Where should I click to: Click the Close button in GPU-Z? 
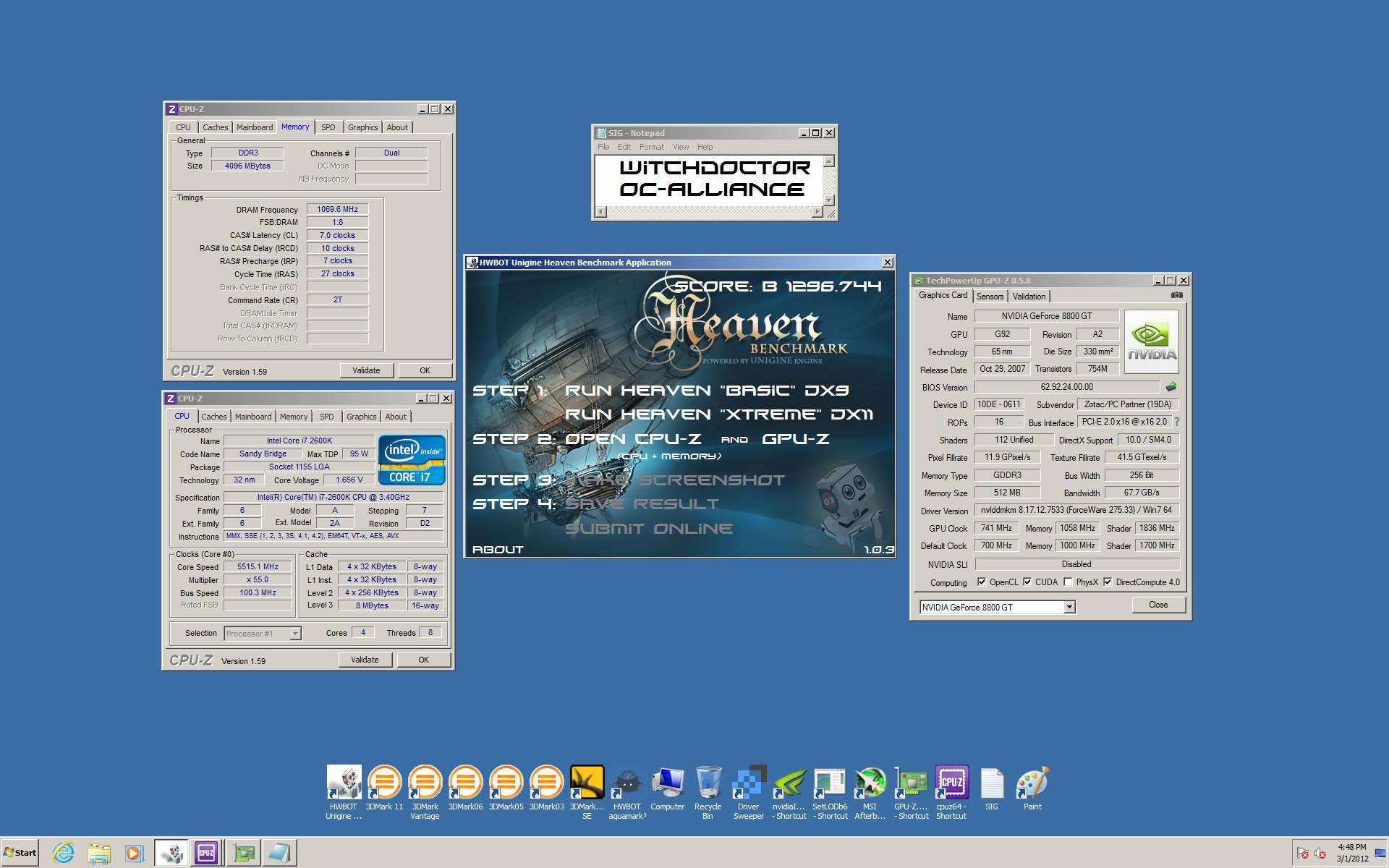(1158, 605)
